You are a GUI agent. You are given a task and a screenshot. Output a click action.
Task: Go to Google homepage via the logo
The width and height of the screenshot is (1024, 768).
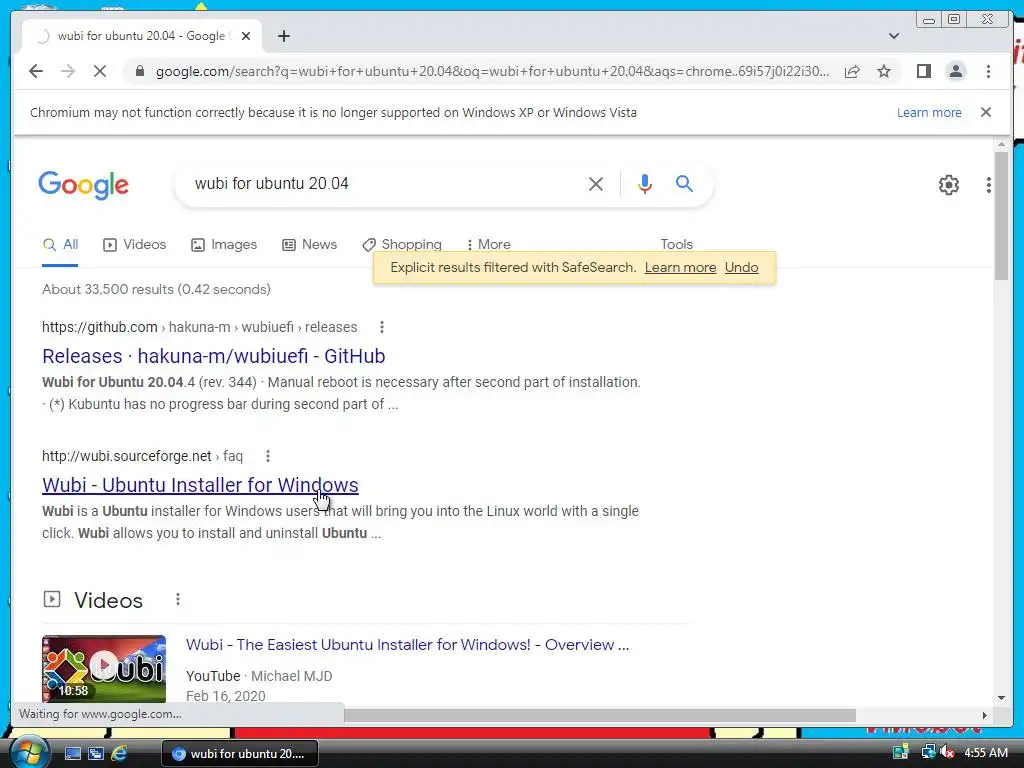tap(84, 185)
